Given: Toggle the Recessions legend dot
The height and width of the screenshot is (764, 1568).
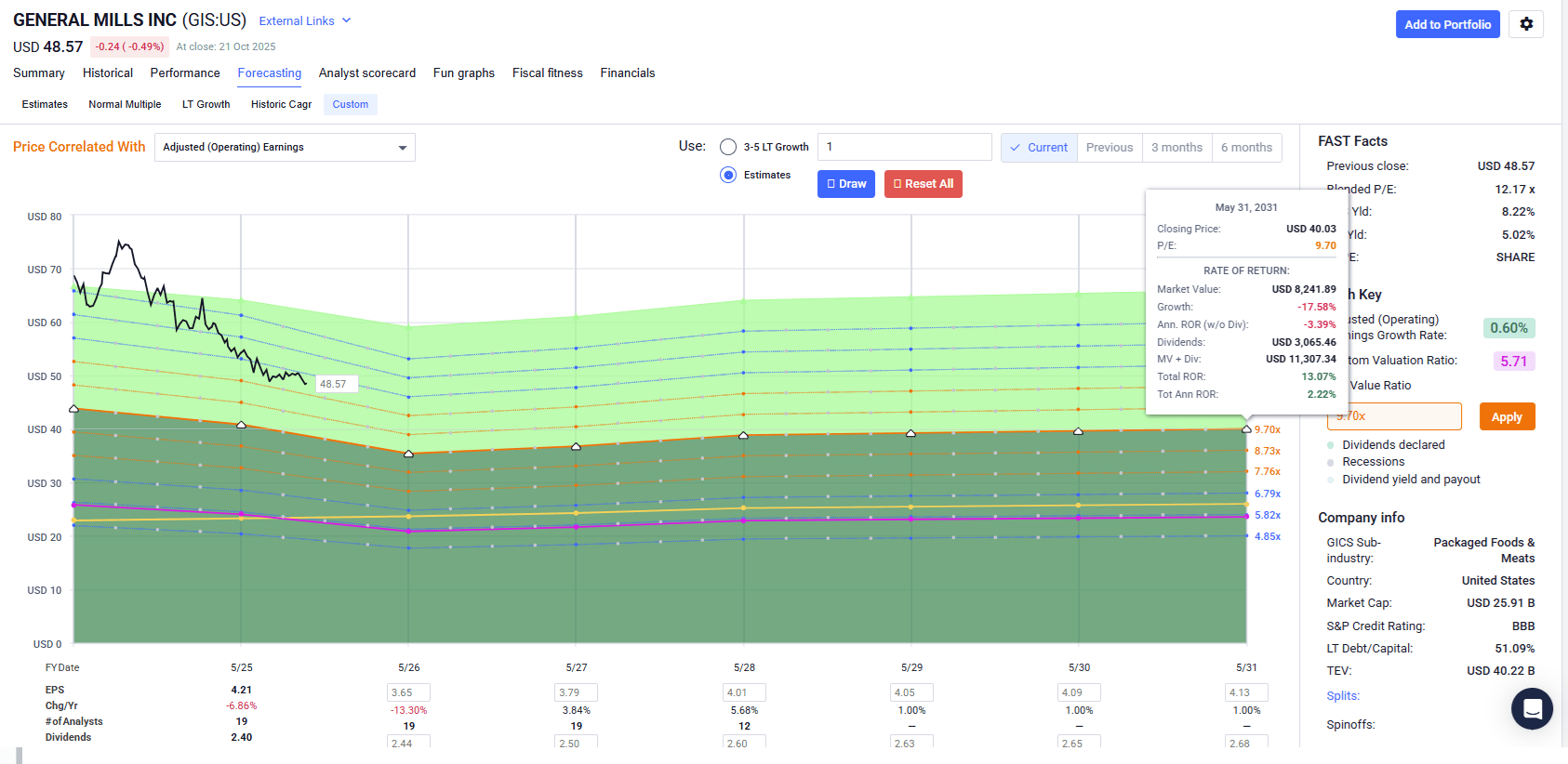Looking at the screenshot, I should (1331, 462).
